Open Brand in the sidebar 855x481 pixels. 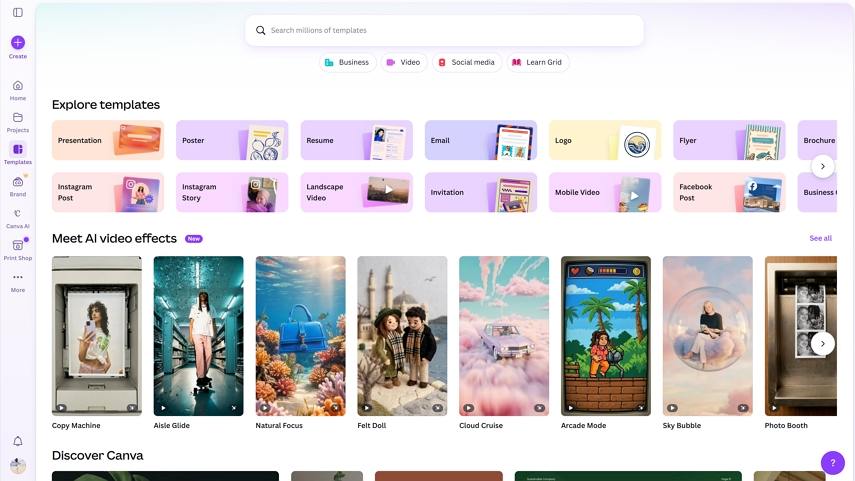coord(18,187)
